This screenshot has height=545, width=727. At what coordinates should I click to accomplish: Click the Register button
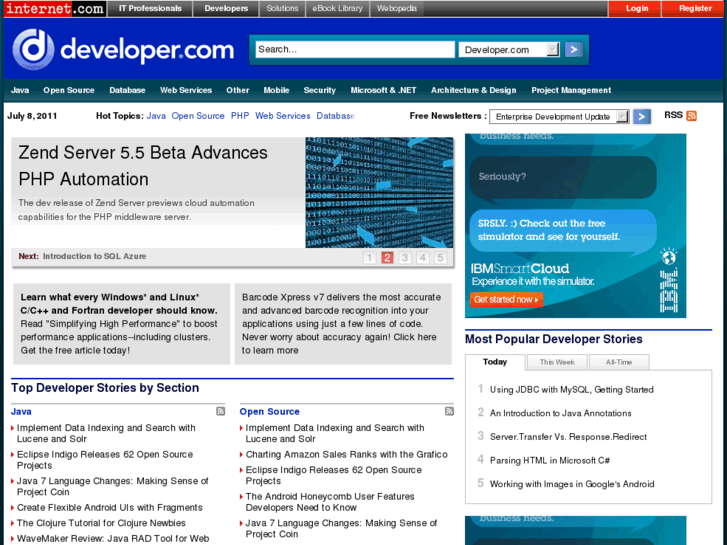695,8
